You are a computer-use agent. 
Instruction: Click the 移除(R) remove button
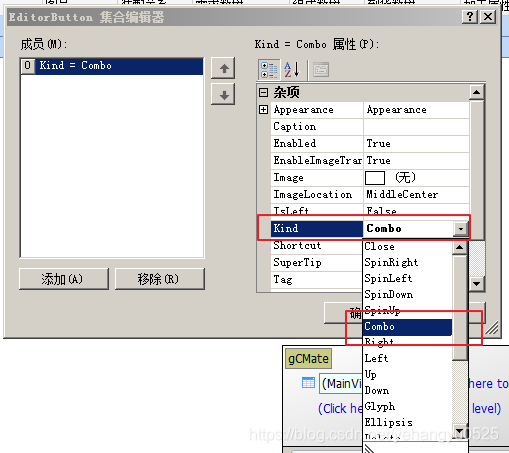click(160, 279)
